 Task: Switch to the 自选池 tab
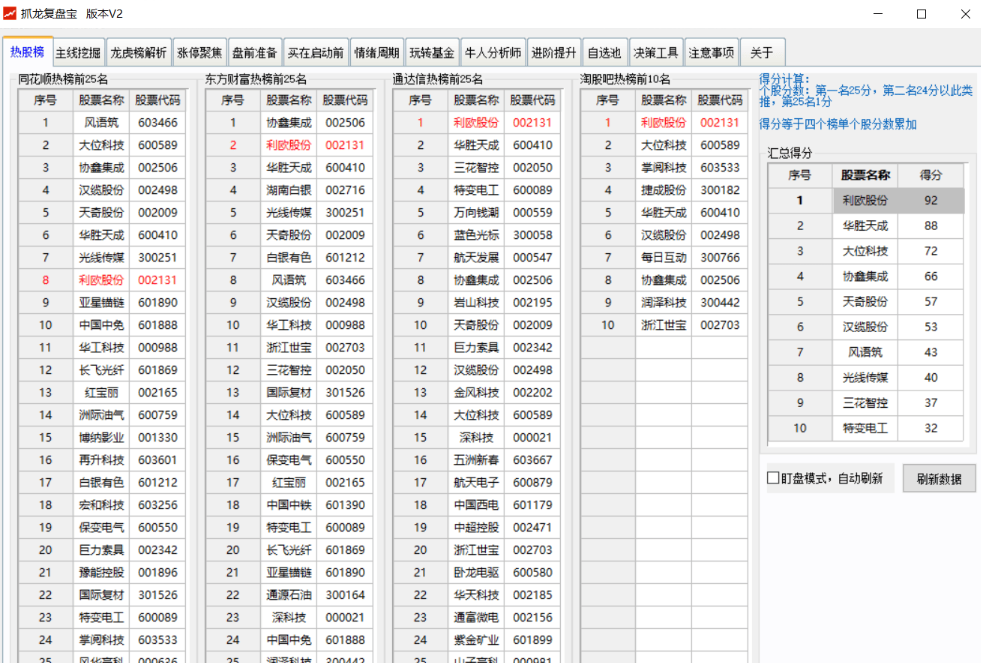pyautogui.click(x=603, y=53)
